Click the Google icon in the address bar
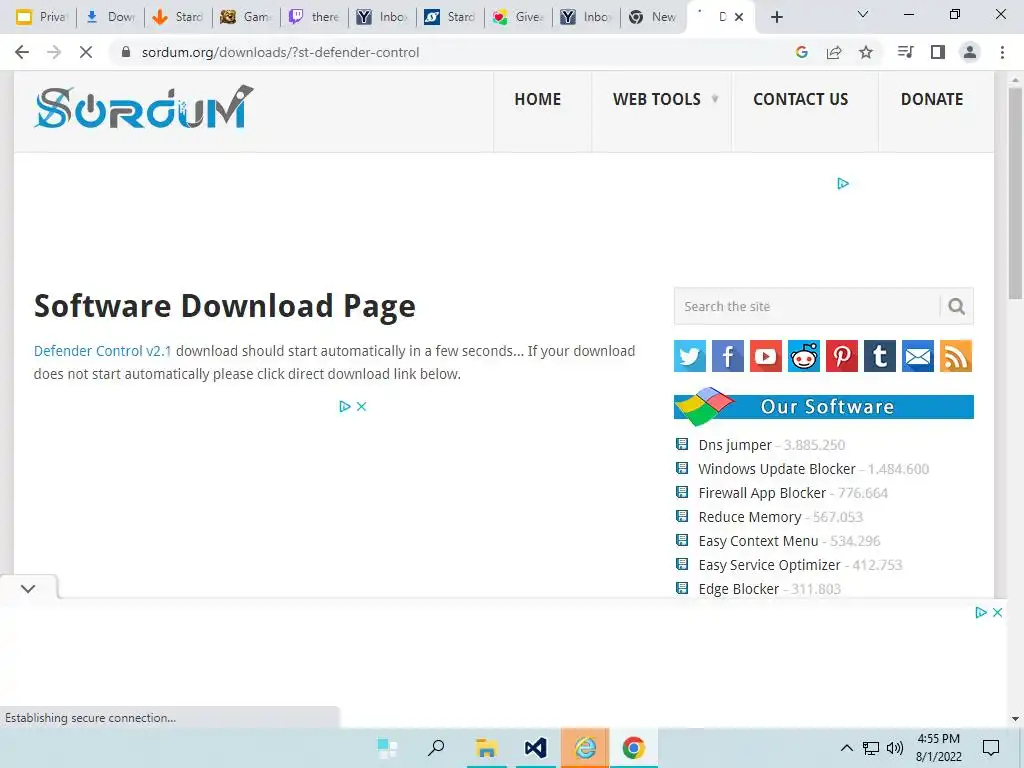 click(802, 52)
